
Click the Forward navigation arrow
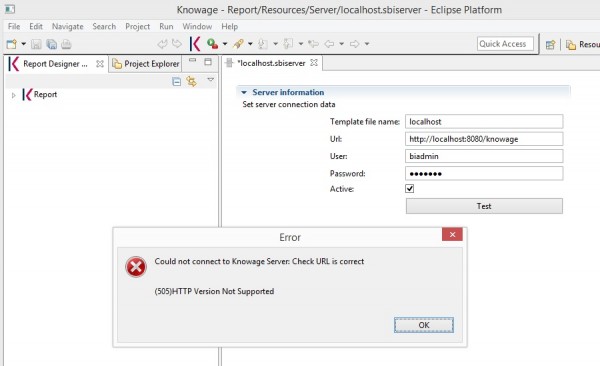pyautogui.click(x=354, y=44)
